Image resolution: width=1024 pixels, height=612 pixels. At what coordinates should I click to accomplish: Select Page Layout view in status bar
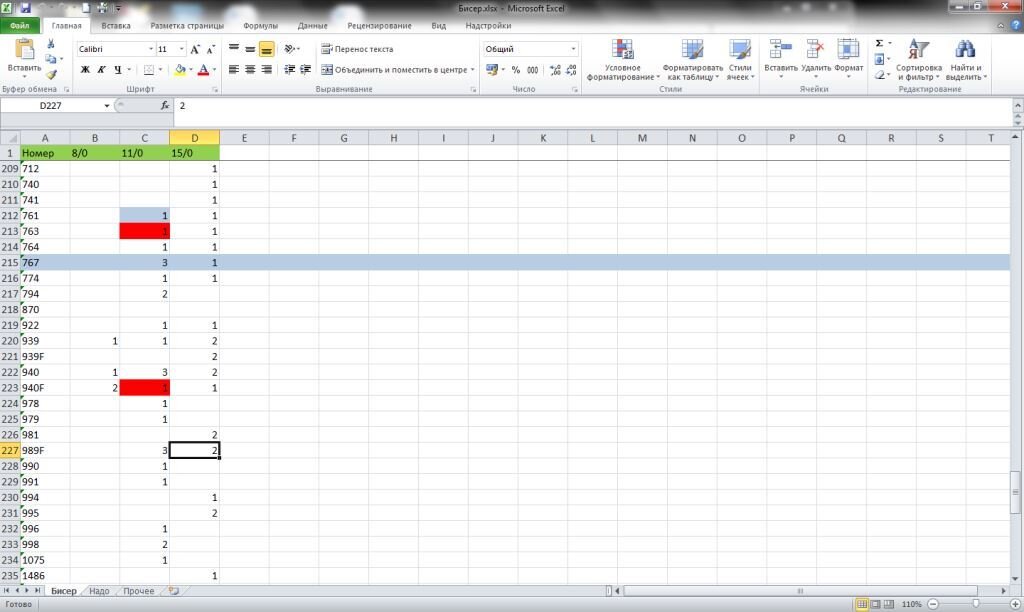pyautogui.click(x=876, y=604)
